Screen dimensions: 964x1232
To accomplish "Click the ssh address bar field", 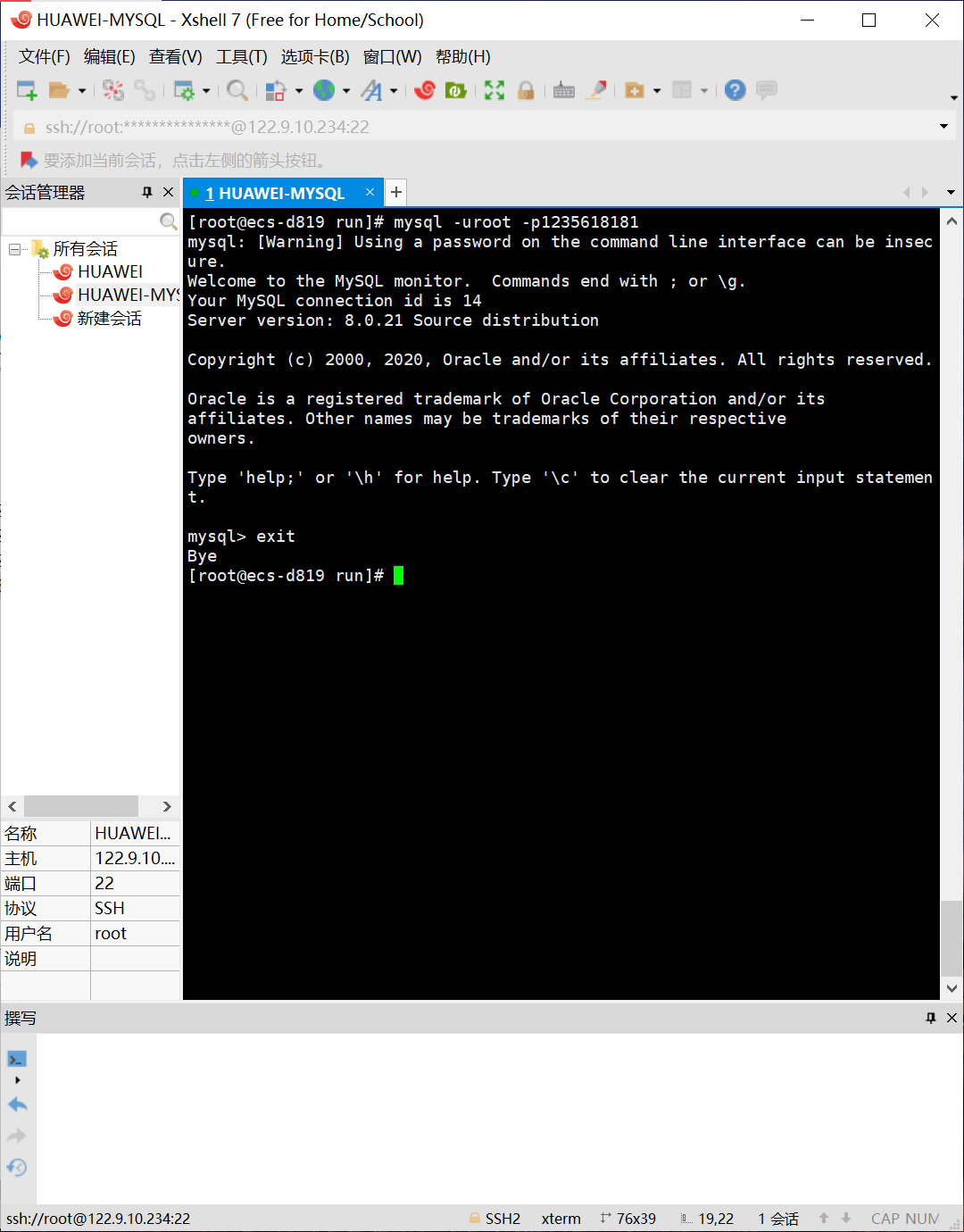I will [482, 127].
